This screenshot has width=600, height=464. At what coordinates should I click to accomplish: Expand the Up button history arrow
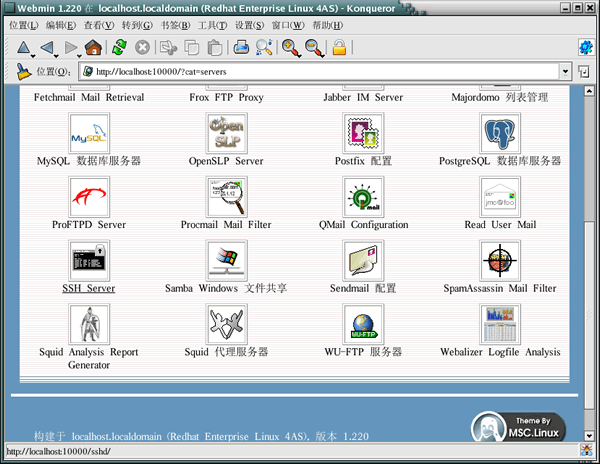(x=33, y=56)
